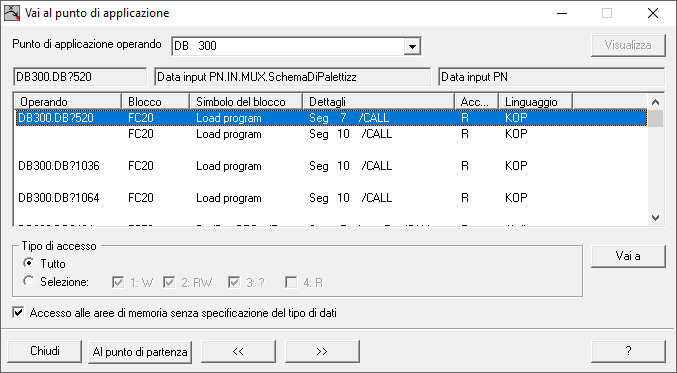Screen dimensions: 677x373
Task: Minimize the Vai al punto di applicazione dialog
Action: [x=562, y=13]
